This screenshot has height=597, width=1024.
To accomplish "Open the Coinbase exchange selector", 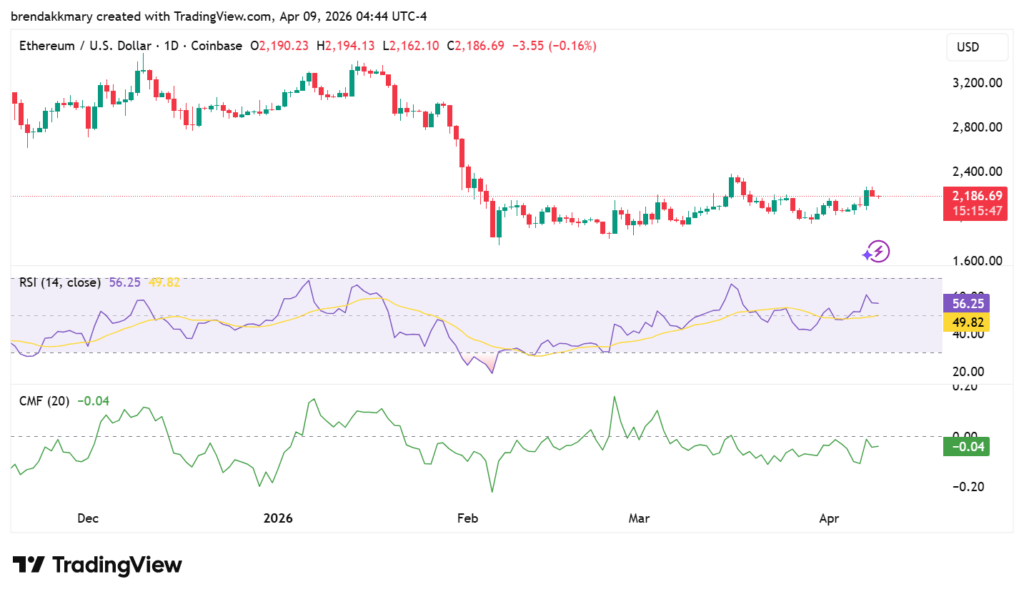I will point(216,45).
